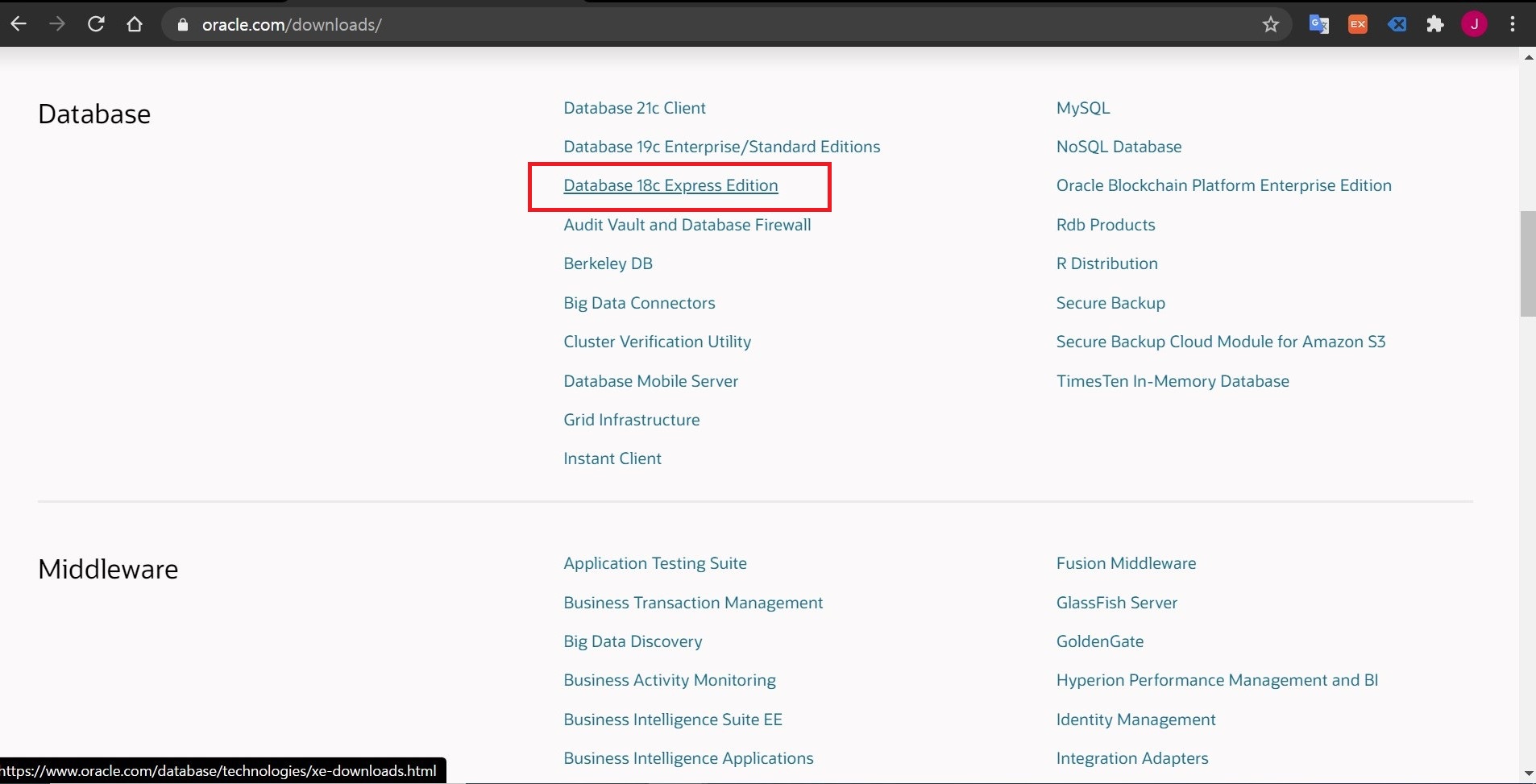1536x784 pixels.
Task: Open the GlassFish Server link
Action: [x=1117, y=603]
